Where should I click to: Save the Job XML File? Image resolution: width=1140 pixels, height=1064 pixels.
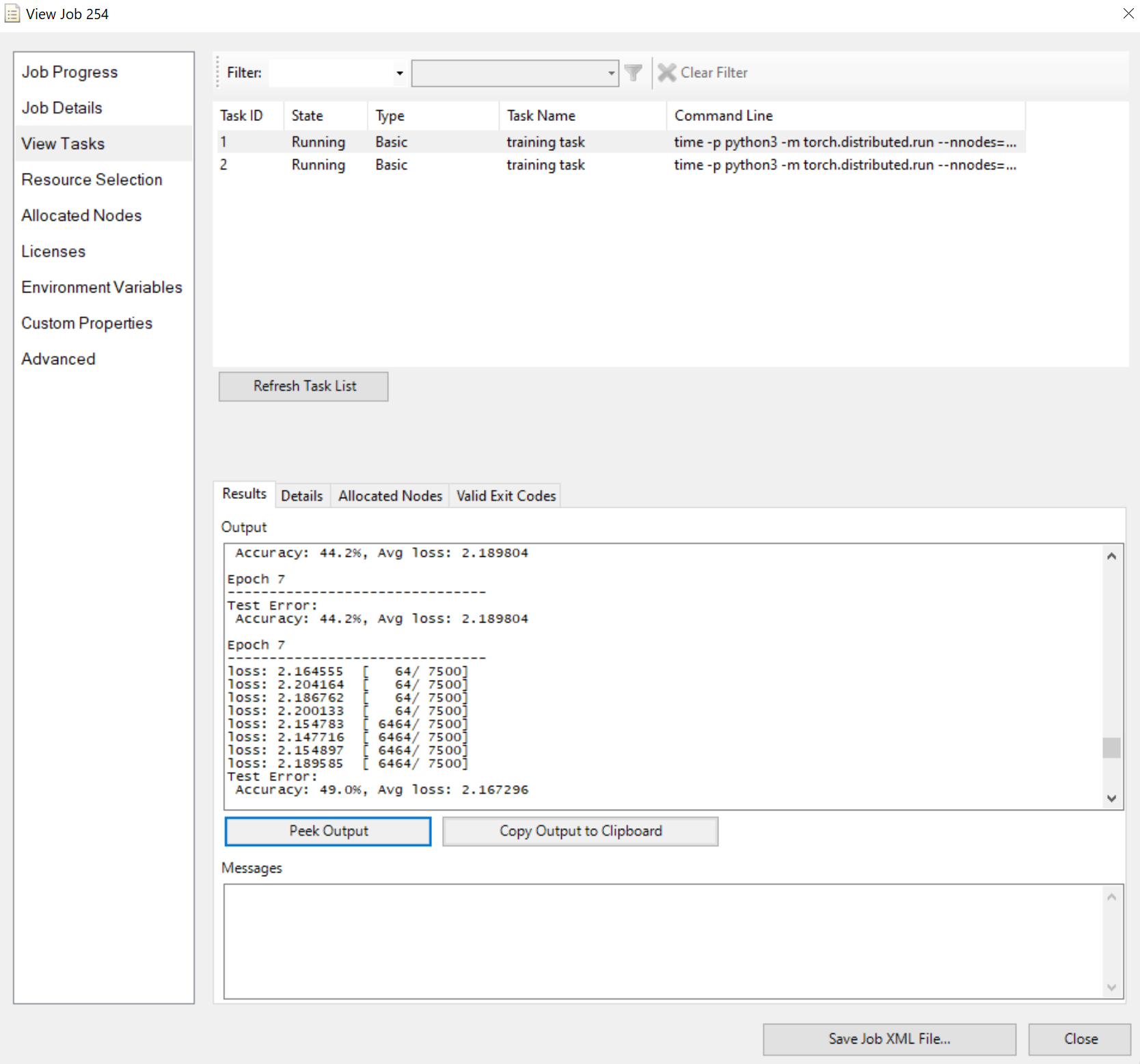click(x=889, y=1039)
